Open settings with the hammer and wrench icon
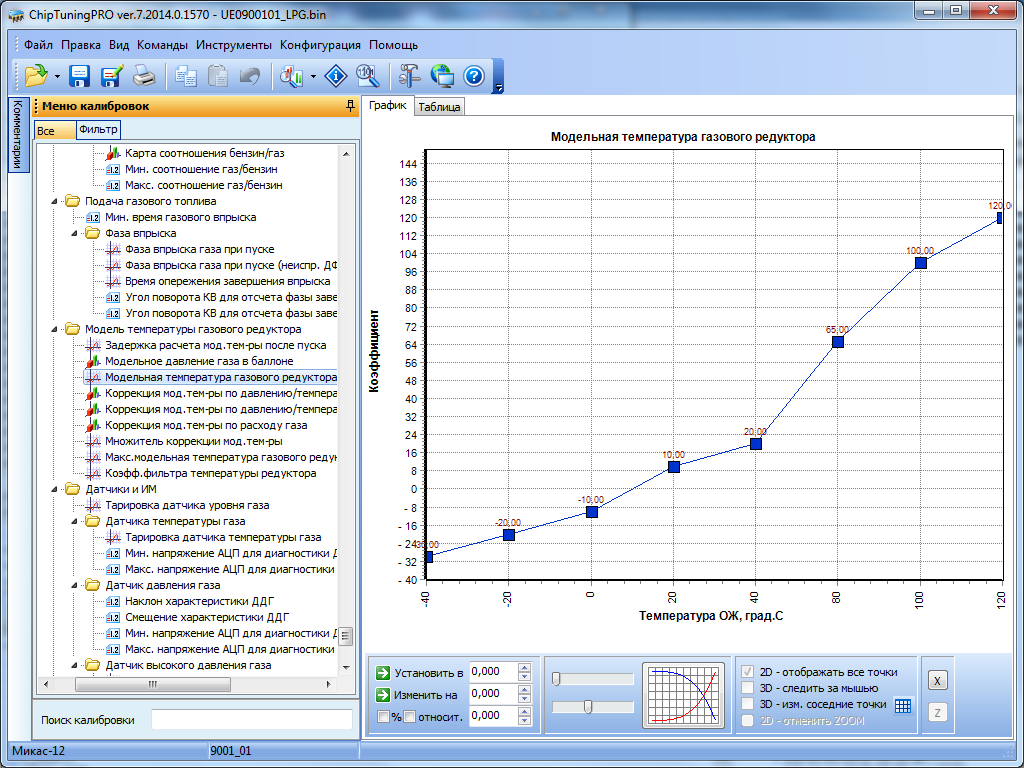 tap(410, 75)
